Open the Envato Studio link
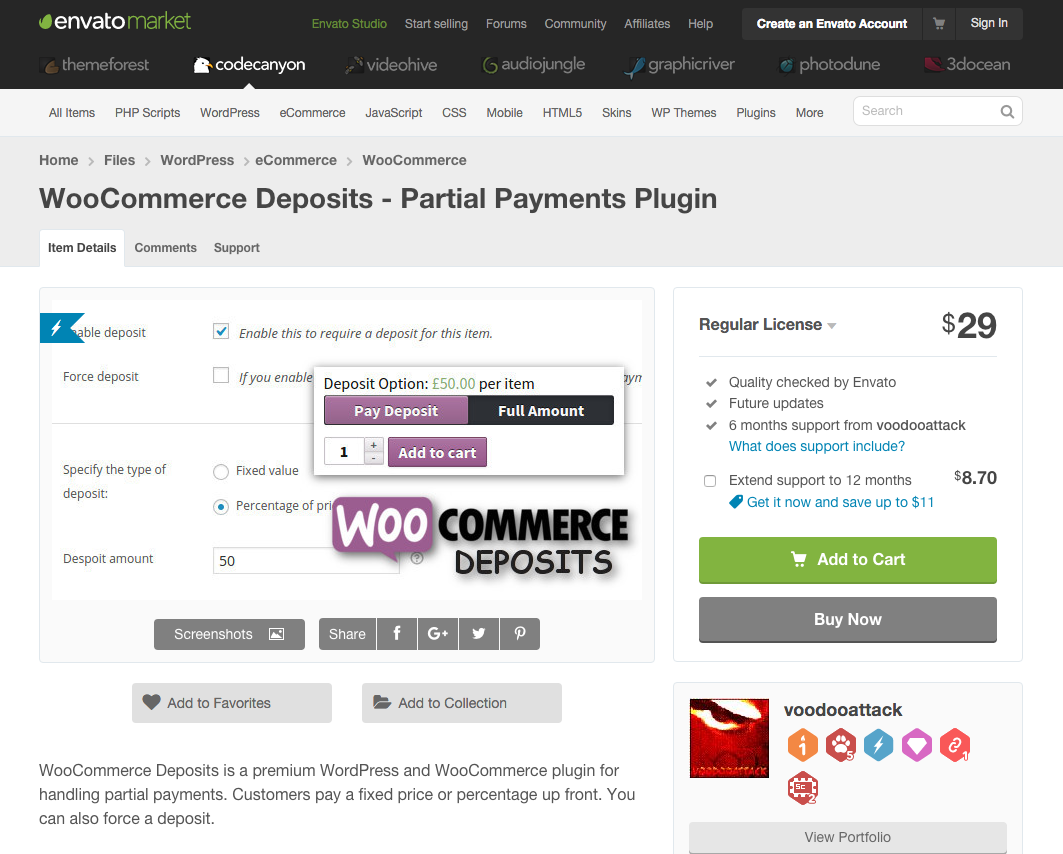The width and height of the screenshot is (1063, 854). pyautogui.click(x=349, y=24)
